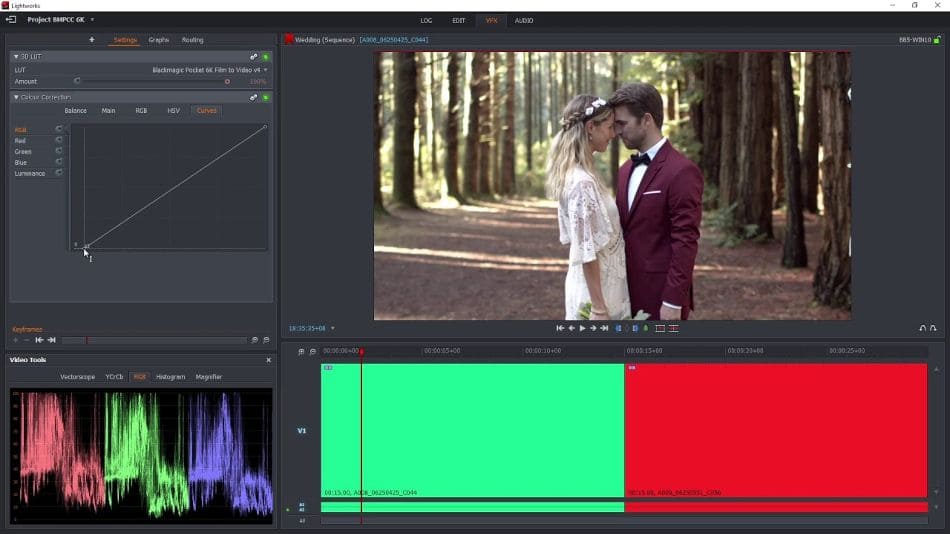Select the Luminance curve channel

pyautogui.click(x=30, y=173)
